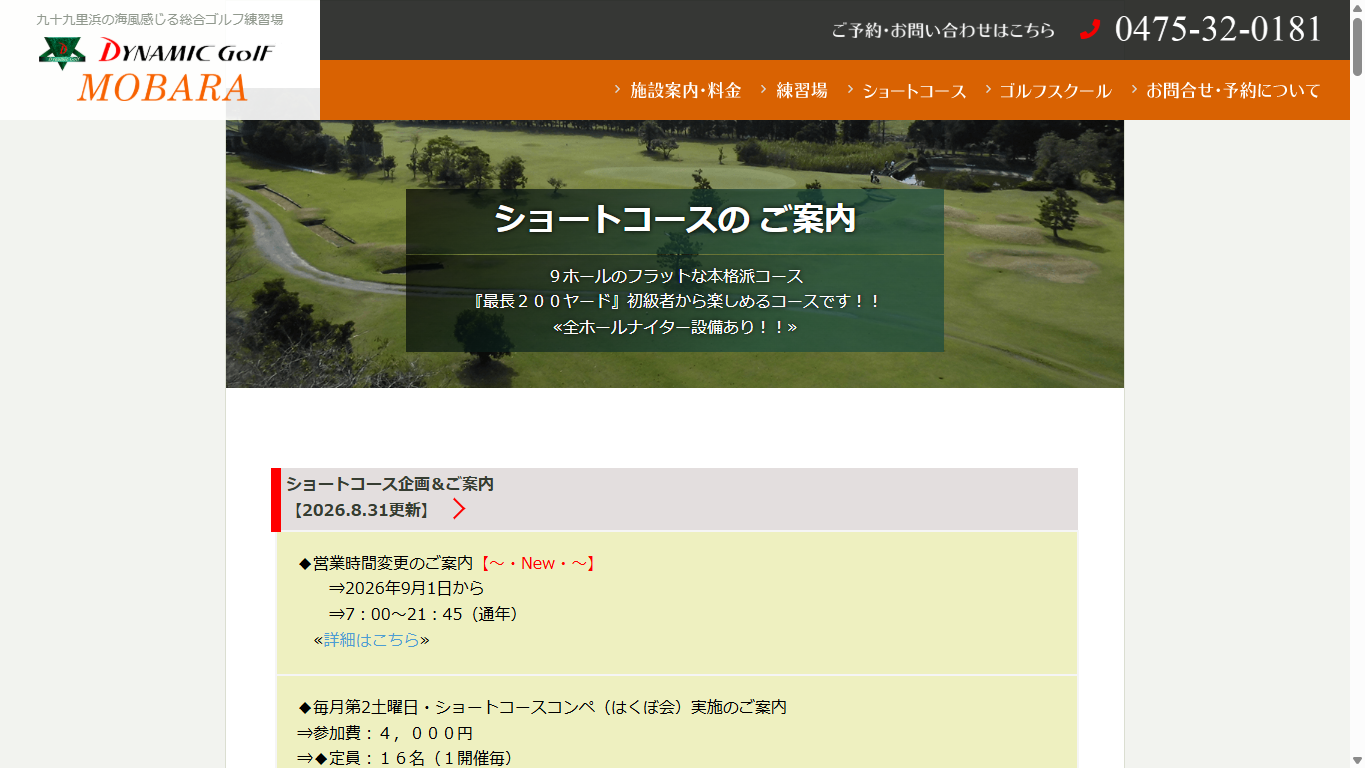The height and width of the screenshot is (768, 1365).
Task: Click the text ご予約・お問い合わせはこちら
Action: pos(943,30)
